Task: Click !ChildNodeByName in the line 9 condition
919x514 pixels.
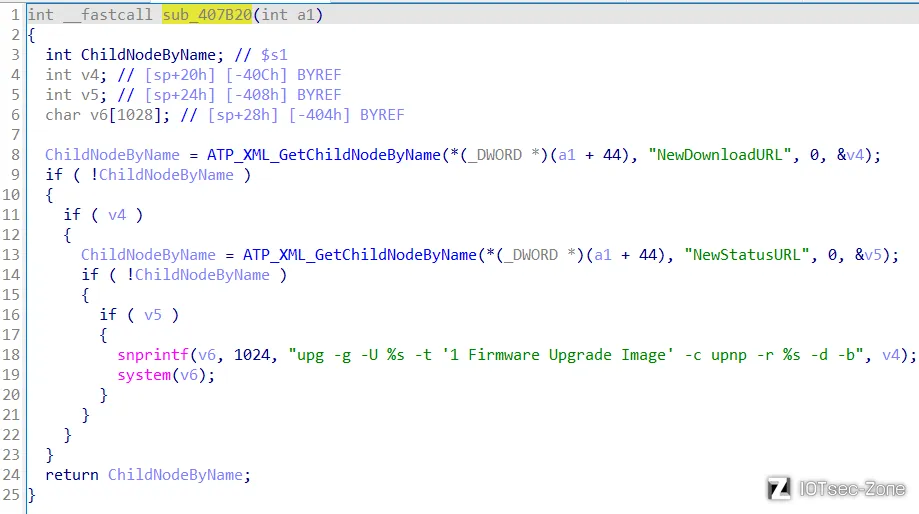Action: (x=162, y=175)
